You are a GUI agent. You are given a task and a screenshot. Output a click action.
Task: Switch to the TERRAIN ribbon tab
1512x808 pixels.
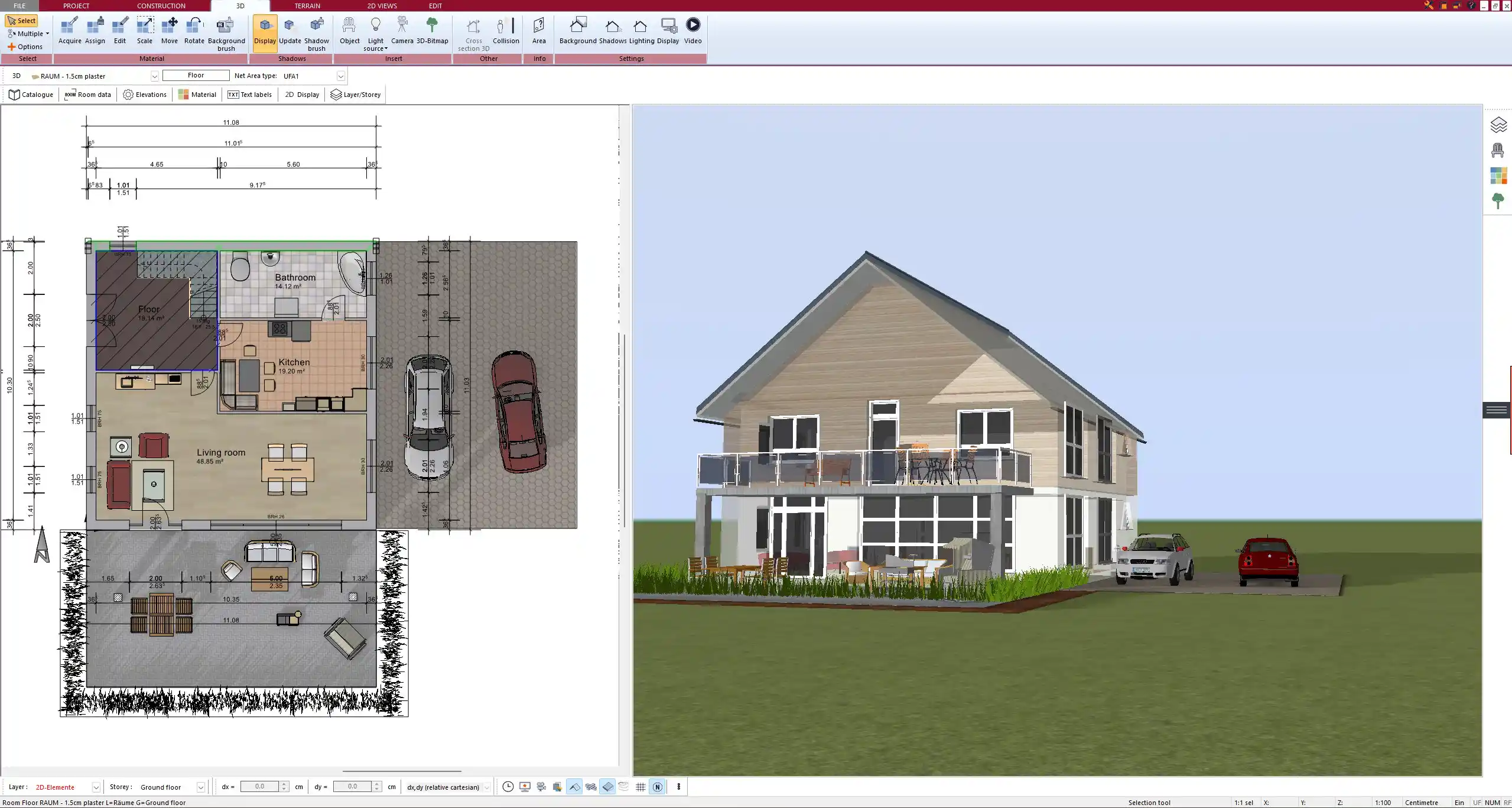point(307,6)
